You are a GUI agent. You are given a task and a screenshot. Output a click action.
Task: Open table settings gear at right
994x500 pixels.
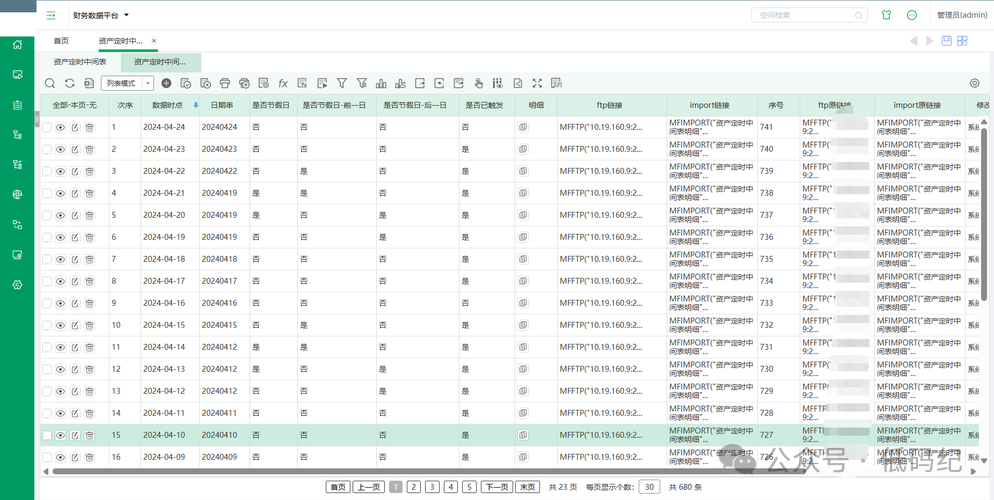(974, 84)
